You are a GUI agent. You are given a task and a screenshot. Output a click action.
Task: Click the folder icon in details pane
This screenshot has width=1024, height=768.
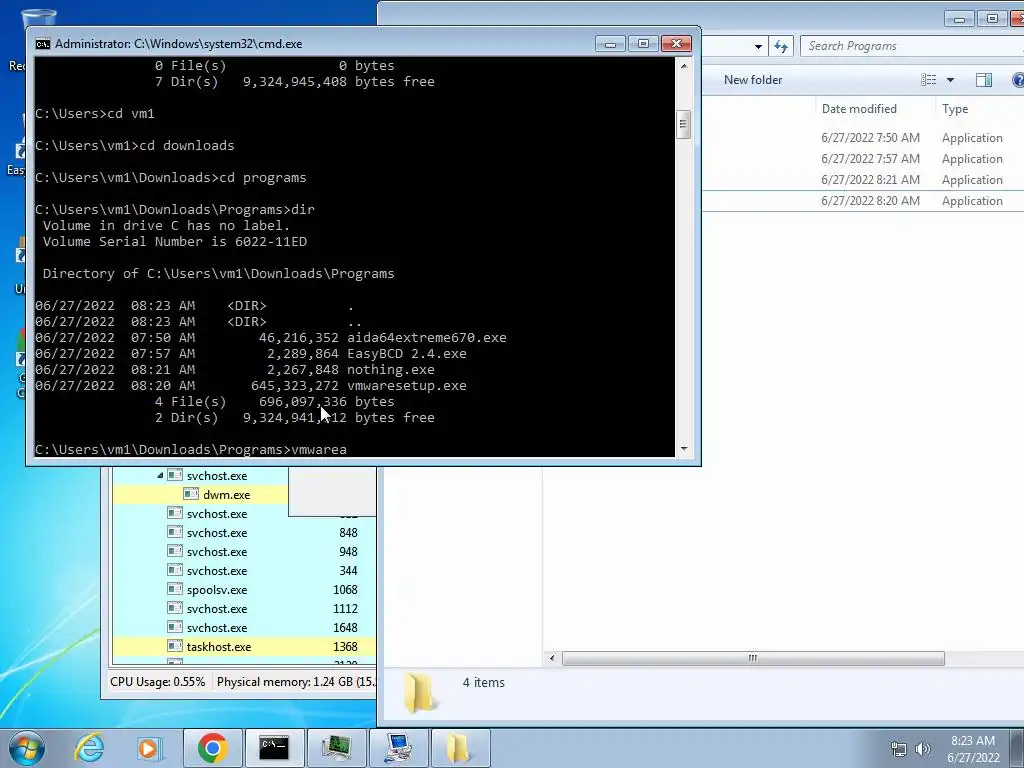coord(418,693)
